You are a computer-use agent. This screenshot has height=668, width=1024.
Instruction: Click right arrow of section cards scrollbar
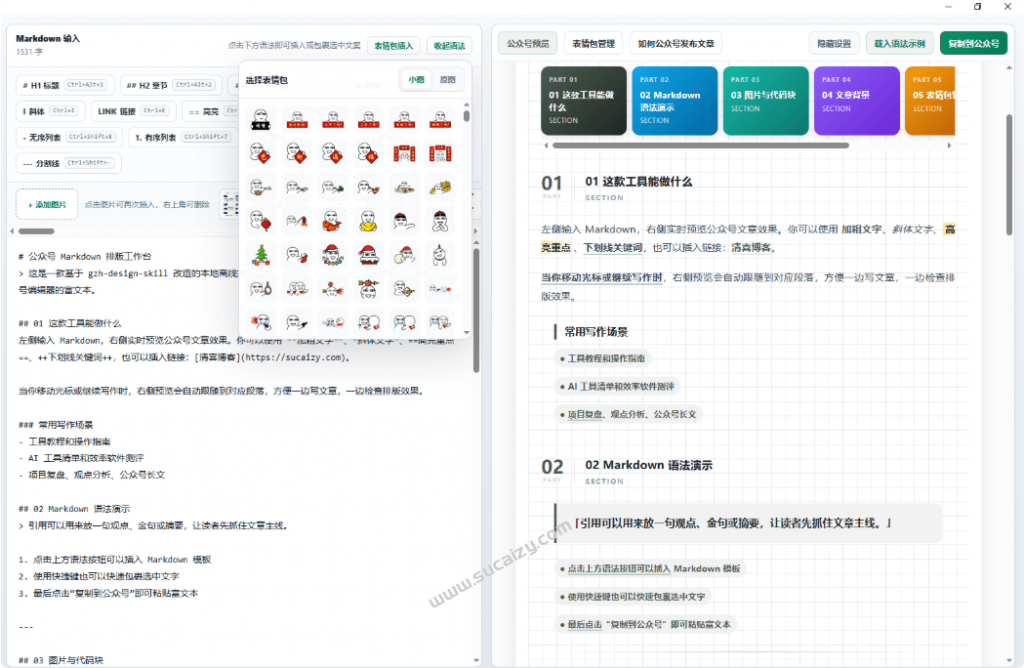click(949, 146)
